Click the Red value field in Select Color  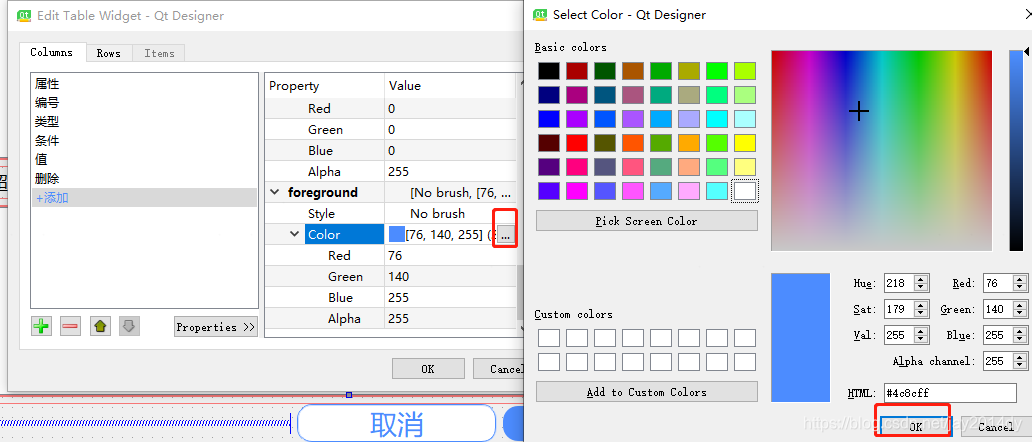[998, 283]
